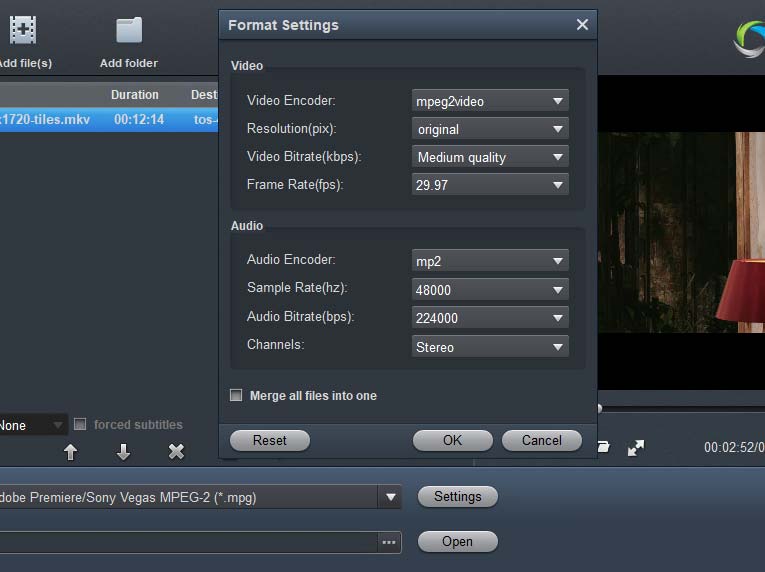Open the subtitle None dropdown
Viewport: 765px width, 572px height.
tap(33, 425)
